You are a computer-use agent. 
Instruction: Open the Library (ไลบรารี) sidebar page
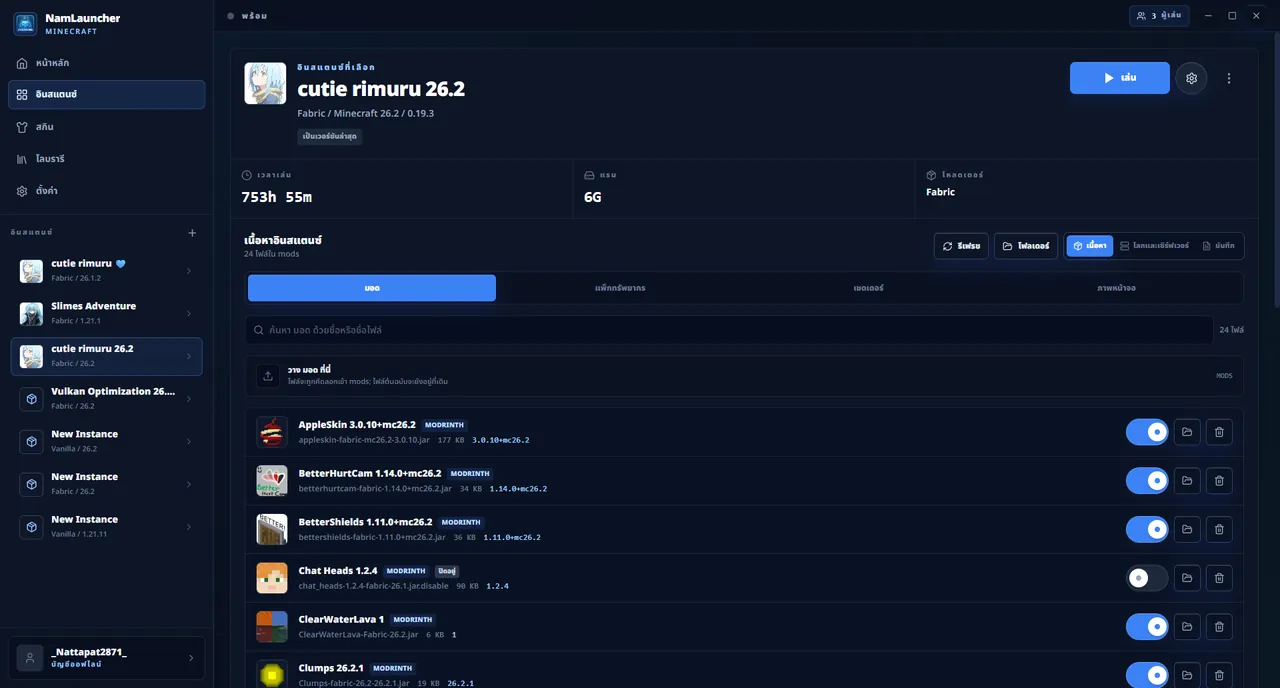pyautogui.click(x=107, y=159)
